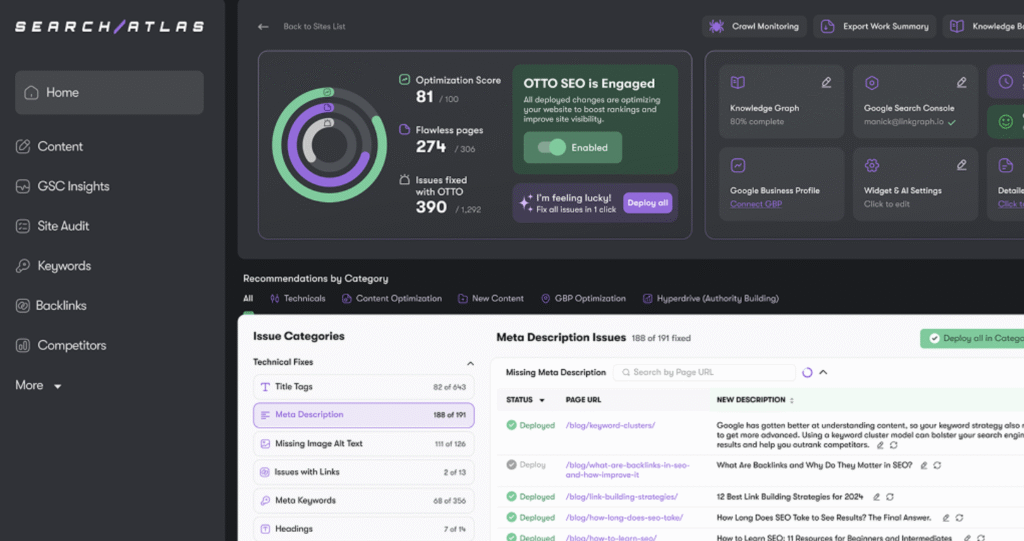This screenshot has width=1024, height=541.
Task: Go to GSC Insights
Action: [63, 186]
